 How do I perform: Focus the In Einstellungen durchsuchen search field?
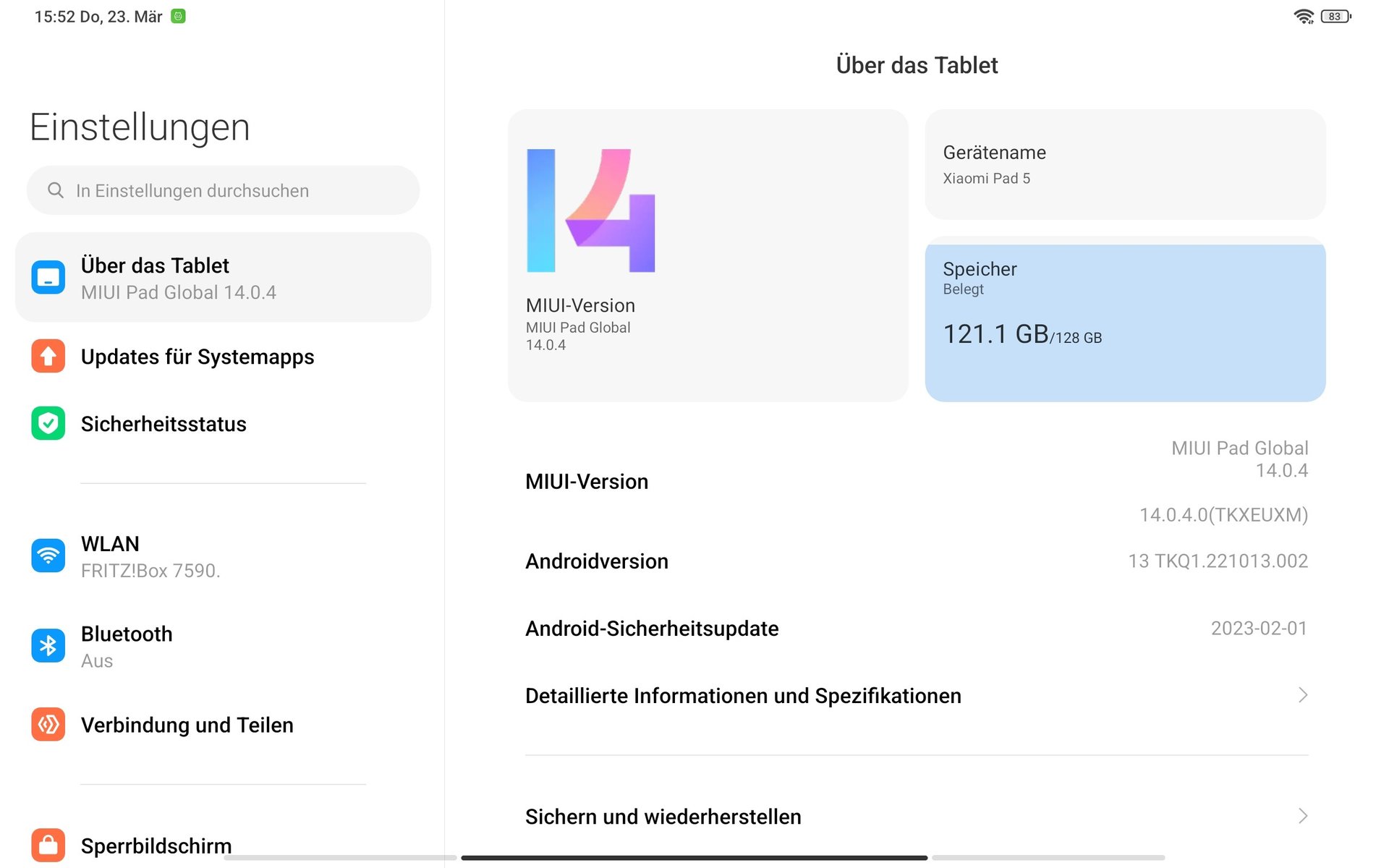click(231, 190)
